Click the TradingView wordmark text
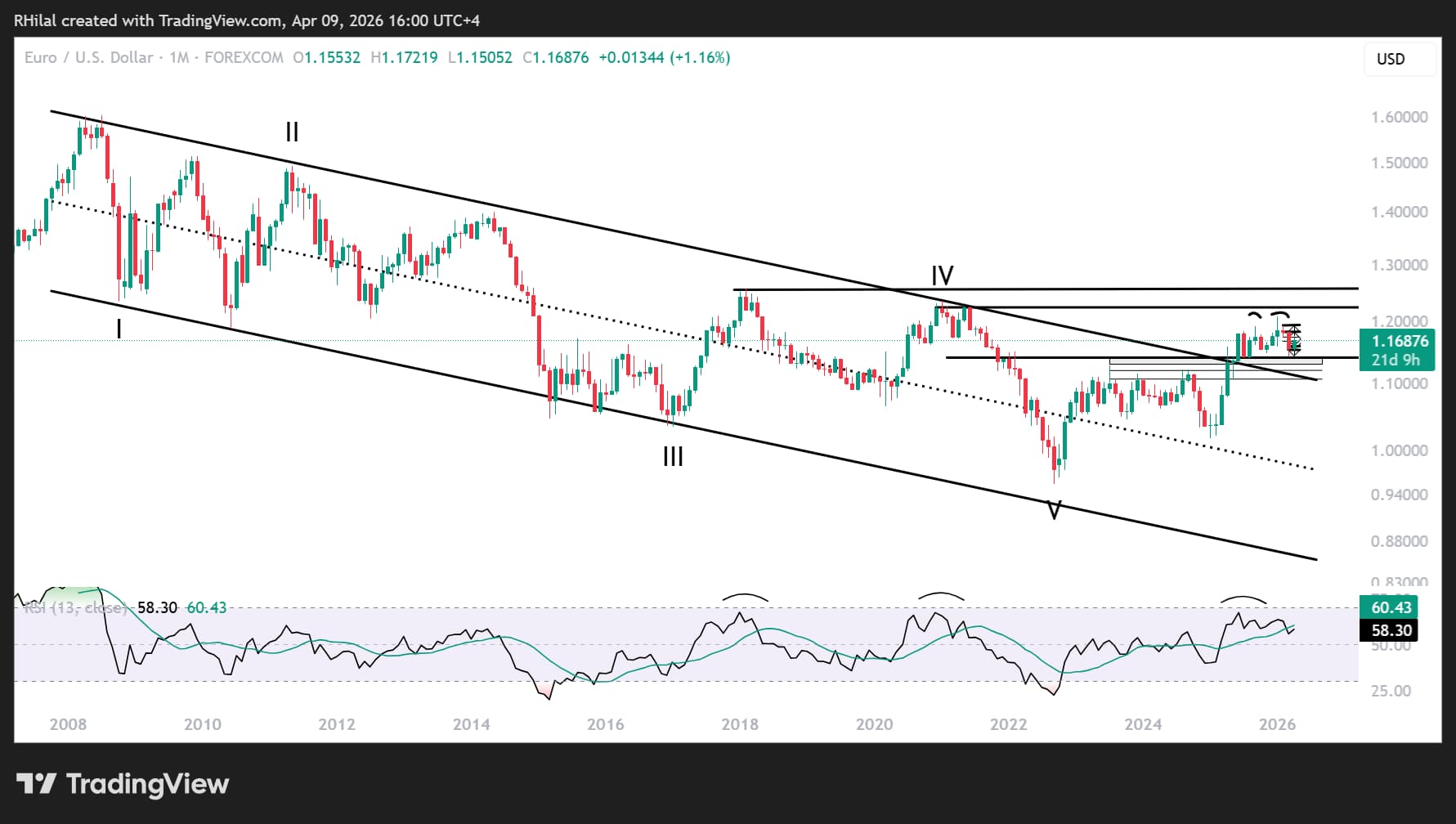 click(x=147, y=784)
